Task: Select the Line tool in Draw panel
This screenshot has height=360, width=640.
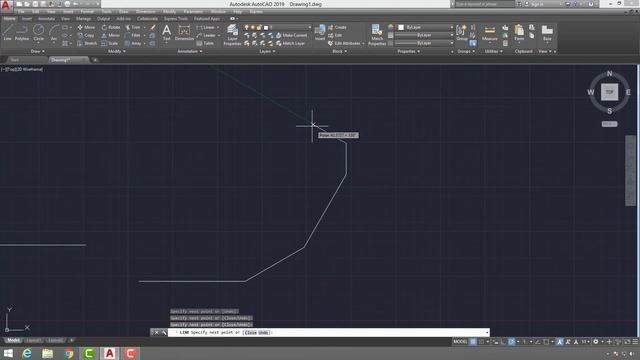Action: pos(7,32)
